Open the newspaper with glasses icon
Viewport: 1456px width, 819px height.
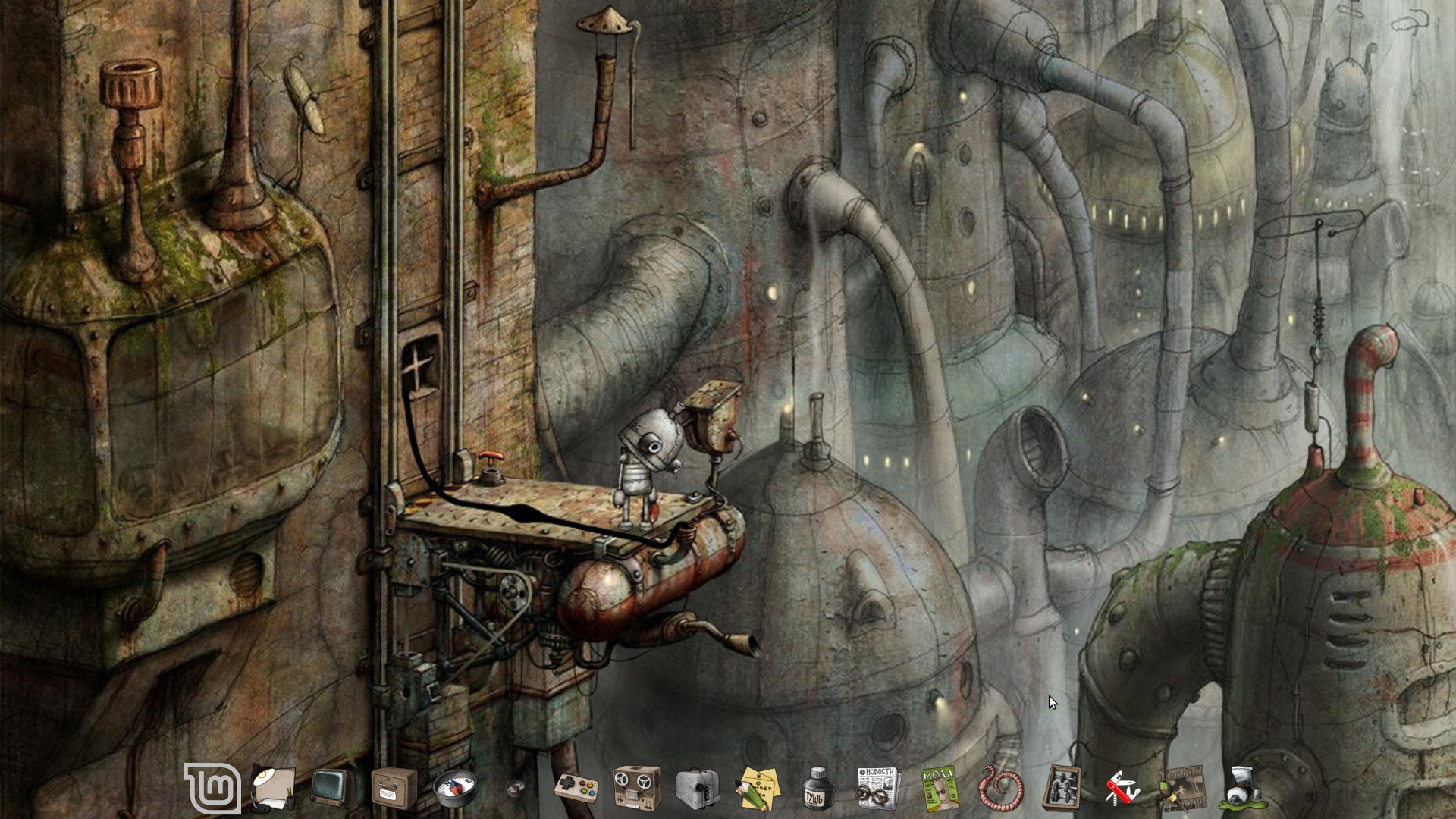[878, 789]
